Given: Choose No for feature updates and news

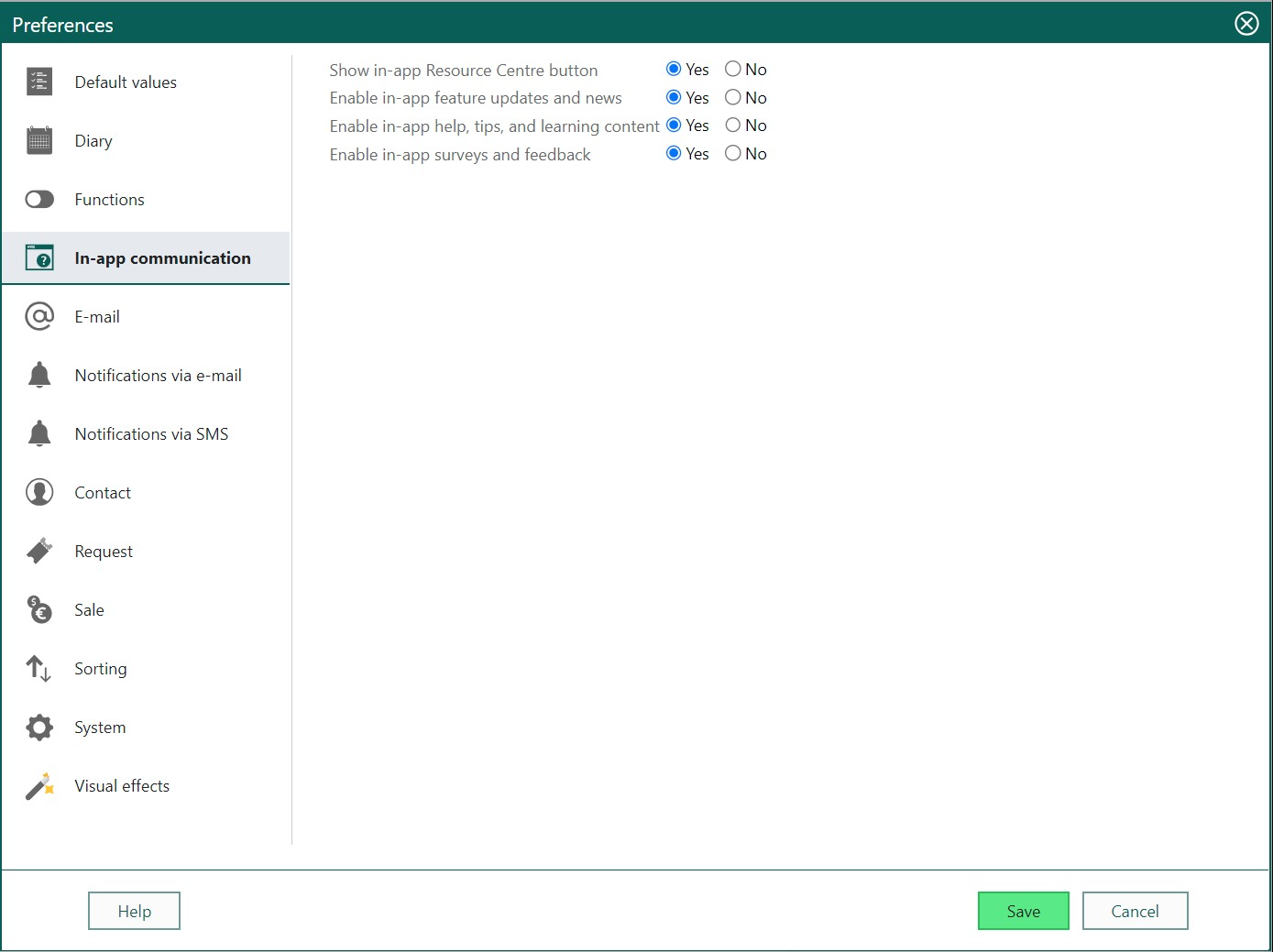Looking at the screenshot, I should [732, 97].
